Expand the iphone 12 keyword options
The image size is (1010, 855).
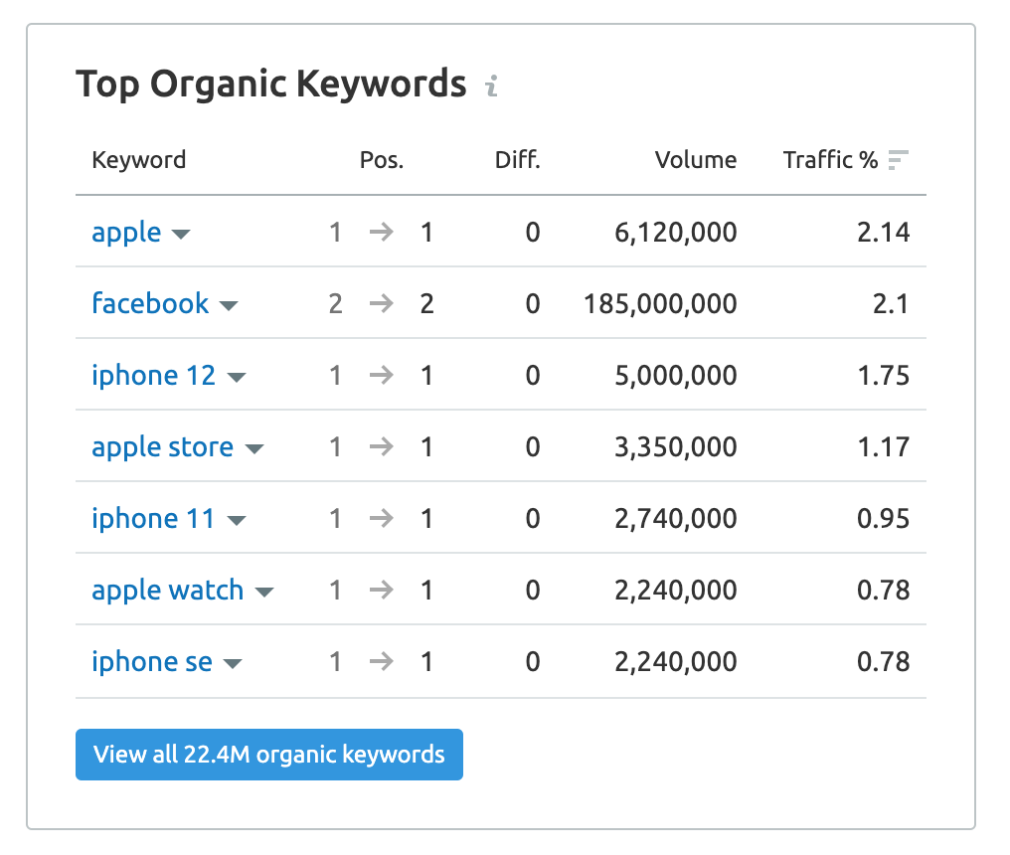tap(238, 377)
